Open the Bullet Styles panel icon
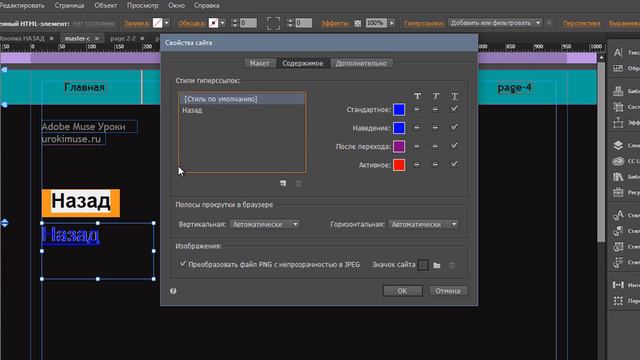Screen dimensions: 640x360 point(618,262)
